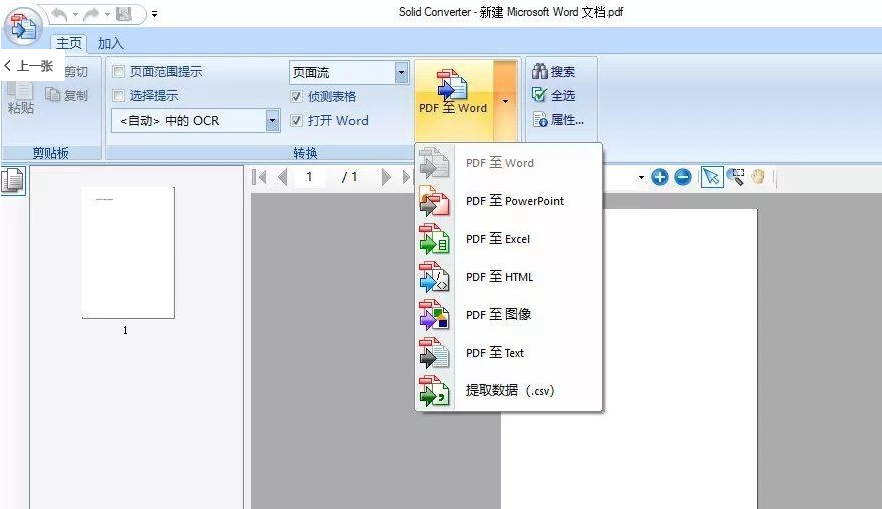Image resolution: width=882 pixels, height=509 pixels.
Task: Select 提取数据 (.csv) menu item
Action: click(x=508, y=390)
